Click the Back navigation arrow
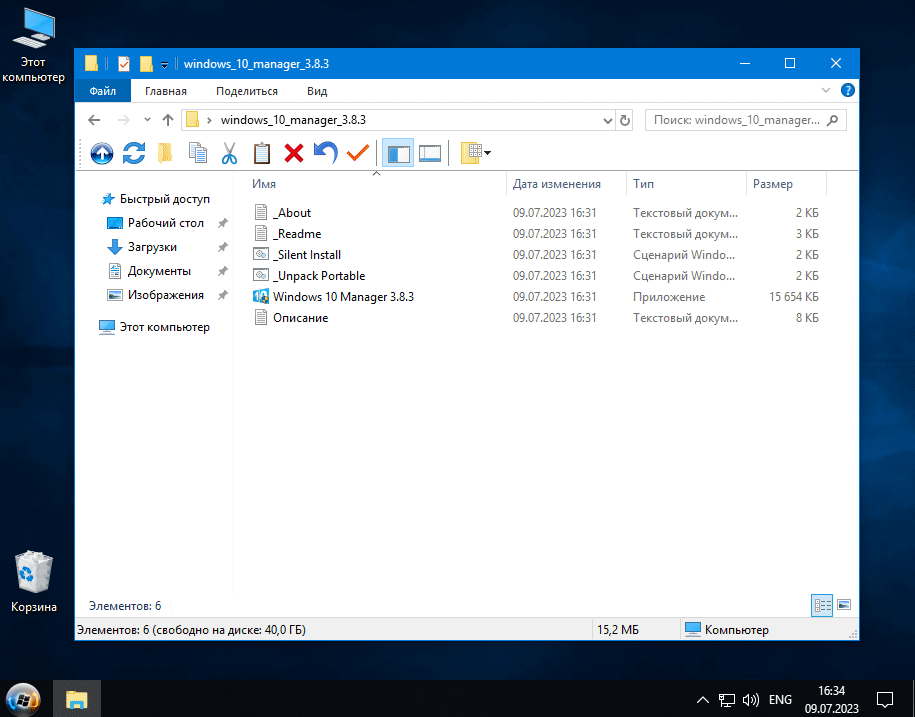 [94, 120]
